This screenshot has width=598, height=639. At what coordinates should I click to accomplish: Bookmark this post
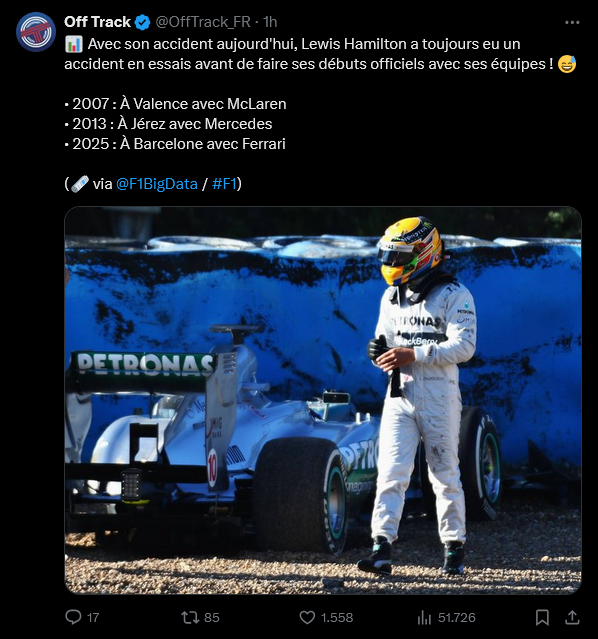coord(542,617)
